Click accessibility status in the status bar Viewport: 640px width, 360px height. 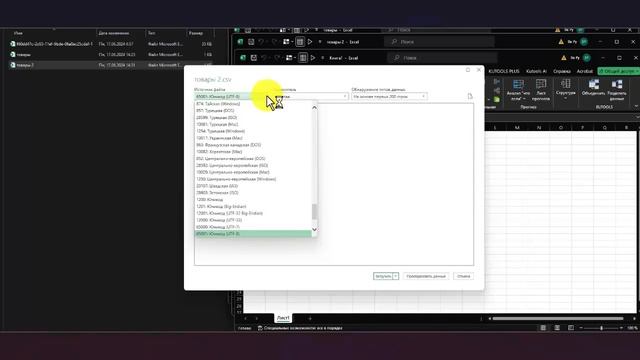coord(300,328)
